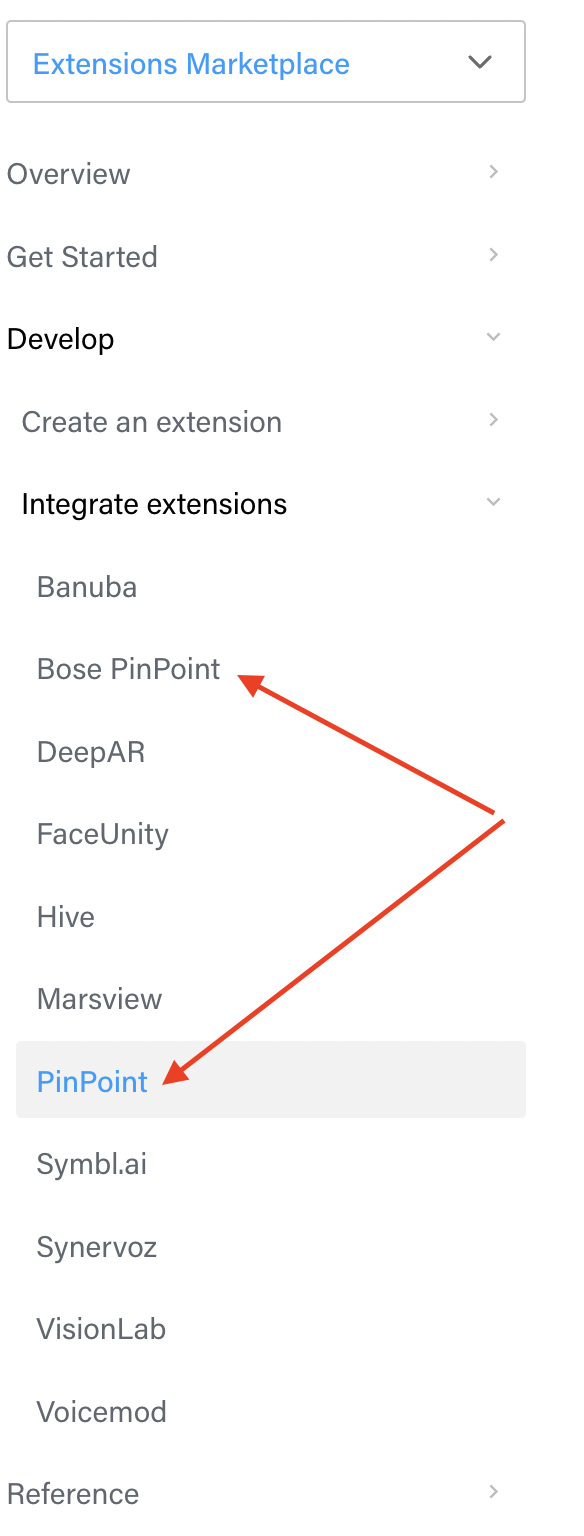The width and height of the screenshot is (584, 1536).
Task: Navigate to the Synervoz page
Action: [96, 1246]
